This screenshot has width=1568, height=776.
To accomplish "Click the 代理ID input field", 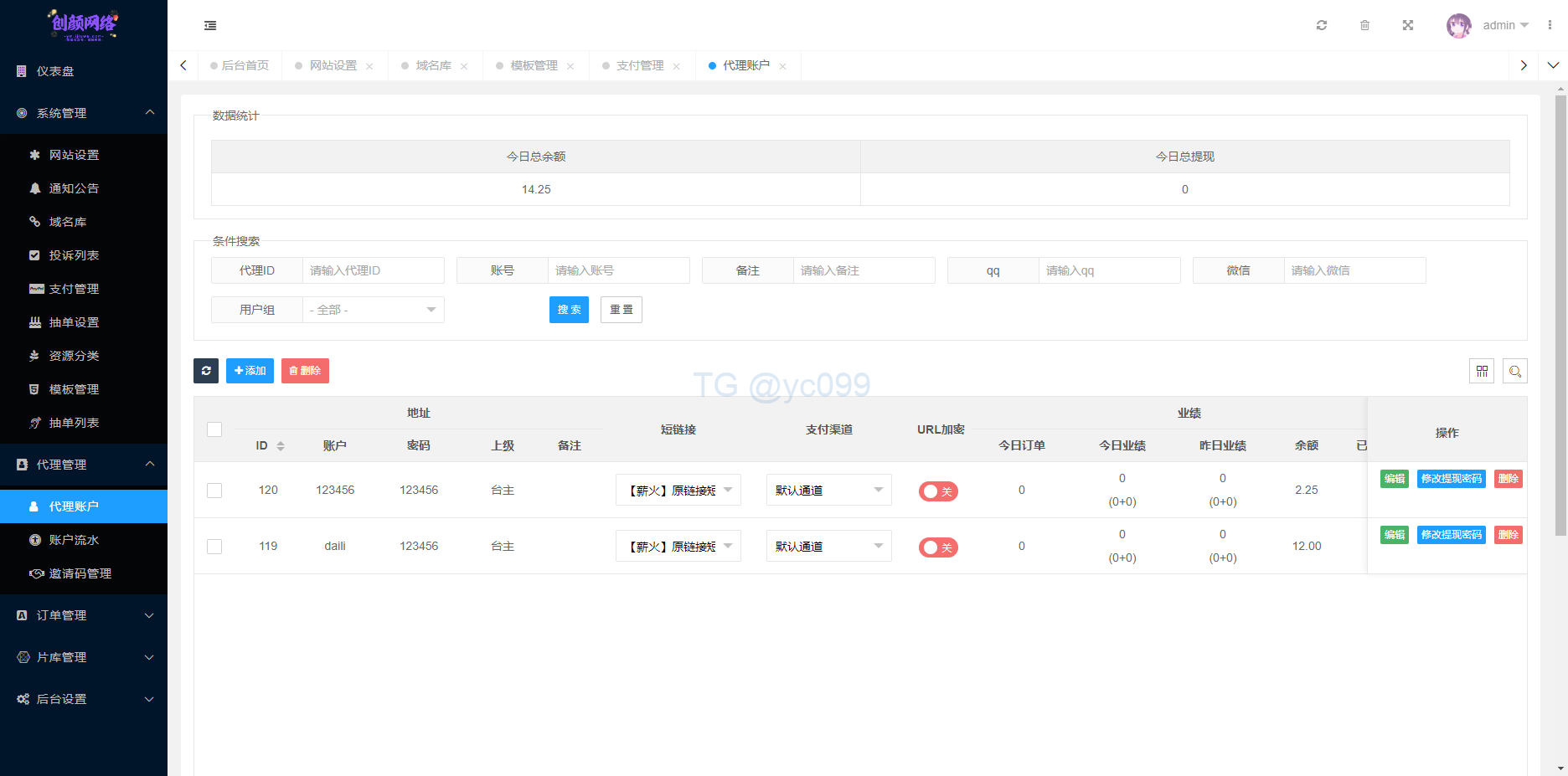I will [x=373, y=270].
